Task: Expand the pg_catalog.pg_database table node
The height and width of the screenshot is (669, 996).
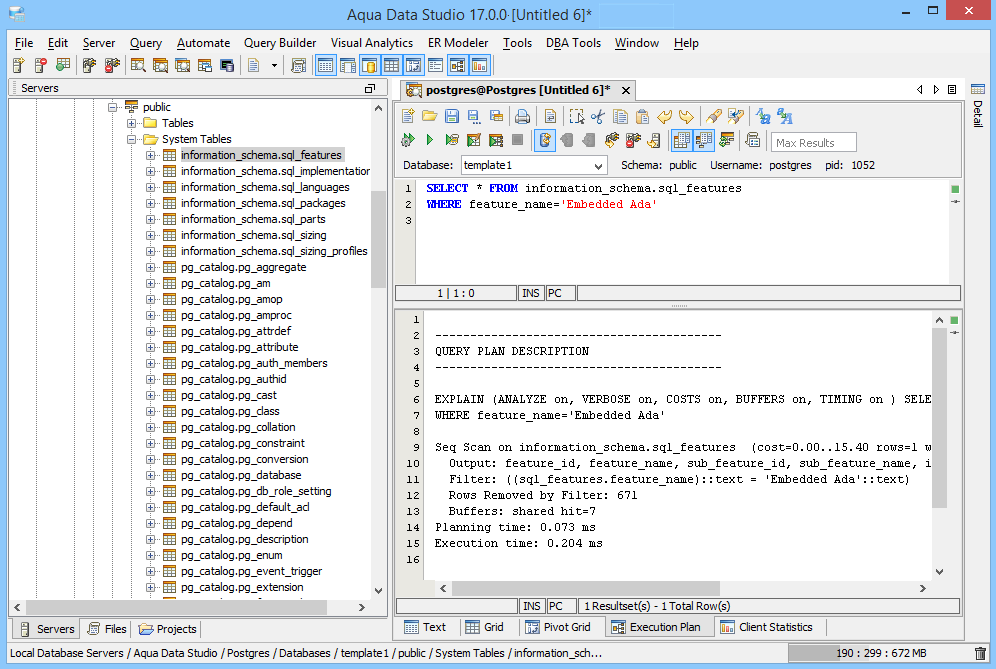Action: pos(151,475)
